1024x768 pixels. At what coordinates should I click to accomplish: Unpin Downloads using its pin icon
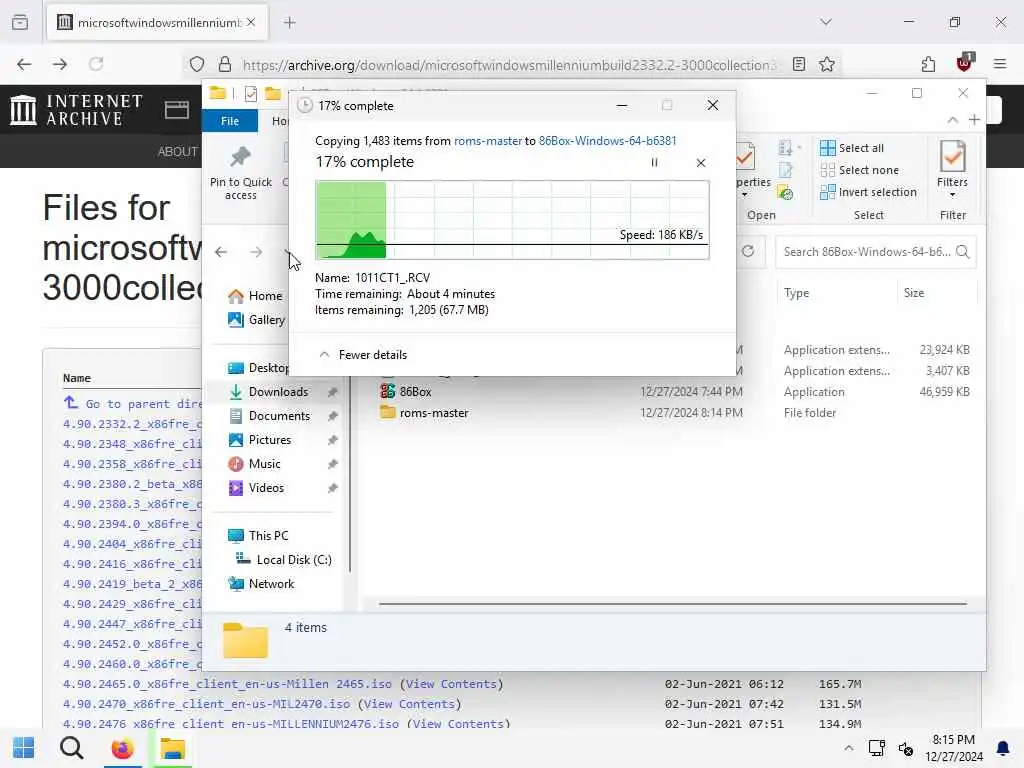click(x=332, y=392)
